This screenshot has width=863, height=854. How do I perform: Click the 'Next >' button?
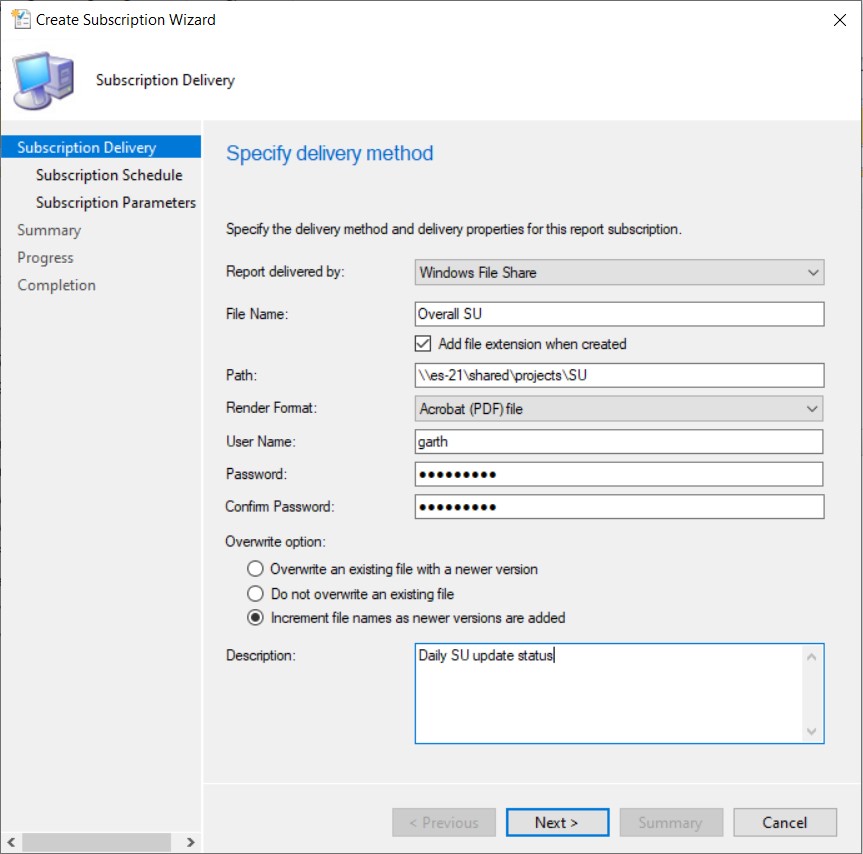557,822
